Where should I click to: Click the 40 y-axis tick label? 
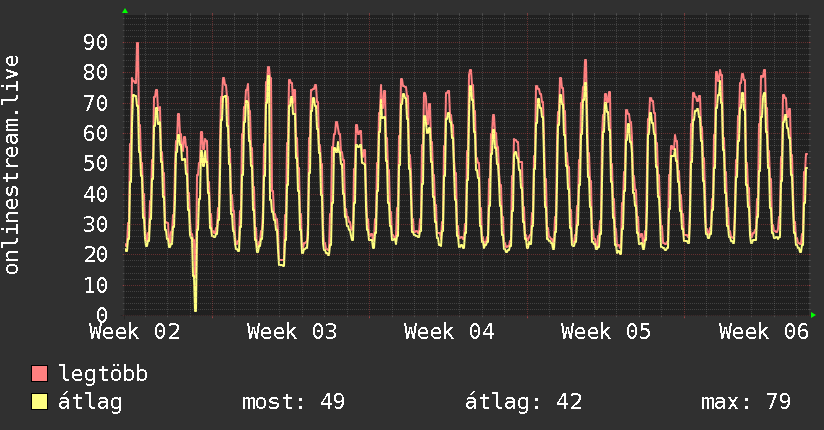point(96,194)
